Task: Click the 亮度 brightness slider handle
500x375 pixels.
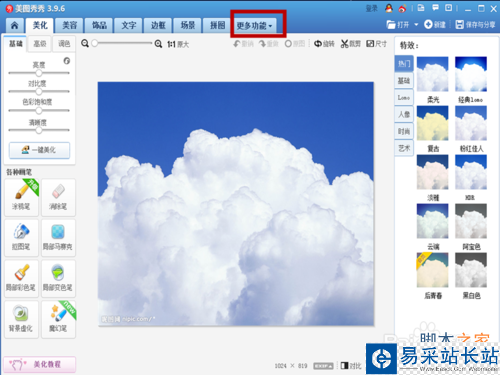Action: click(x=39, y=73)
